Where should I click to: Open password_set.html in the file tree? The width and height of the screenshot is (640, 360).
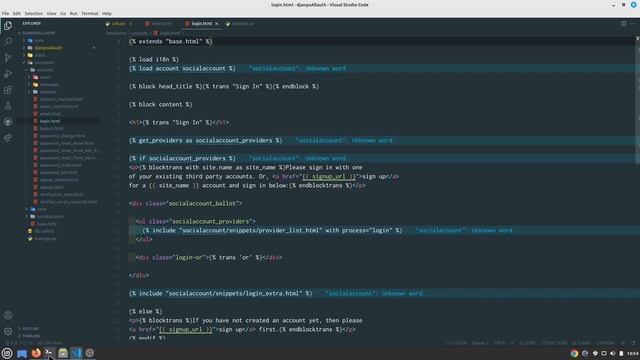click(58, 172)
